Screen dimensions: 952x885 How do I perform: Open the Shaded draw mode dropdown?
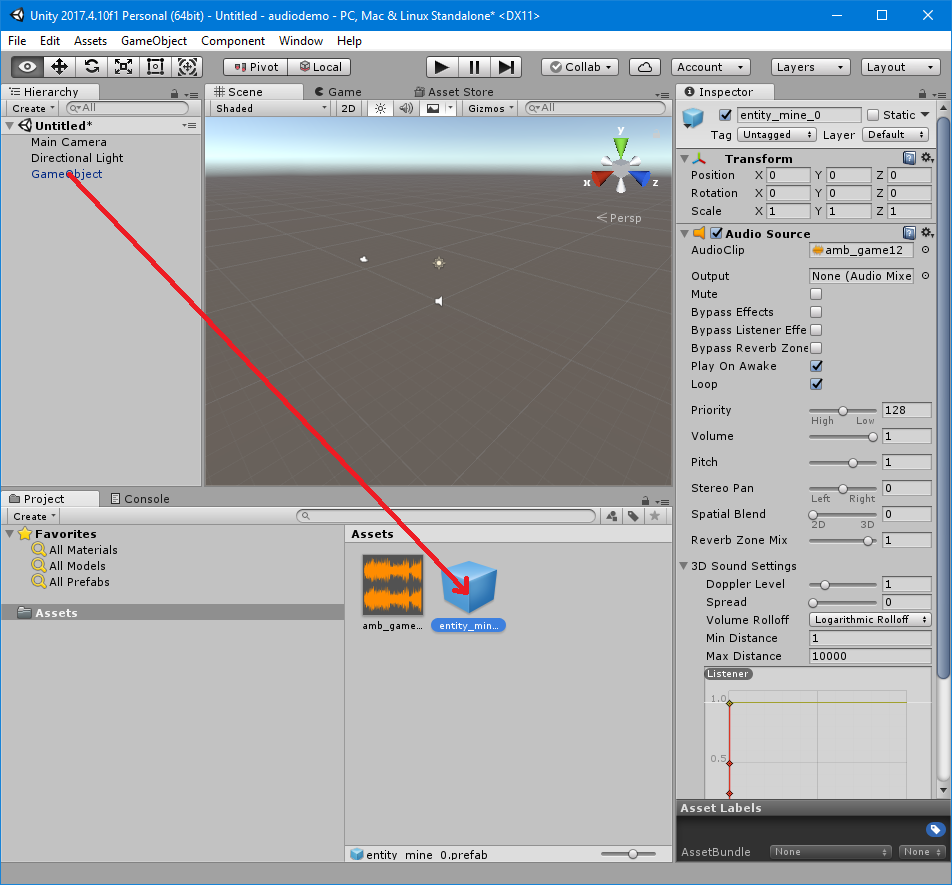271,108
